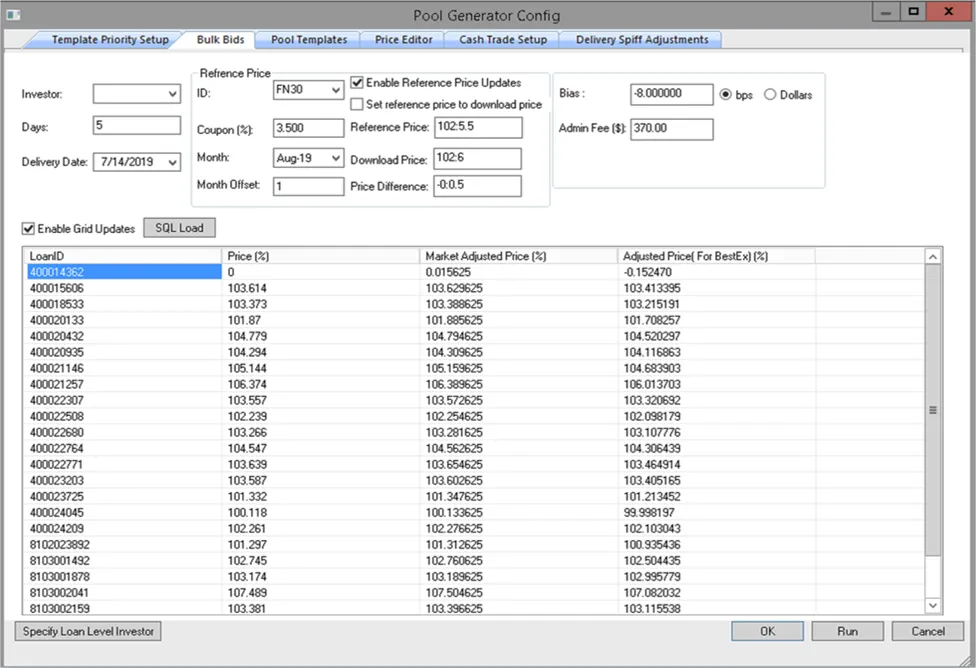Click the Run button
The width and height of the screenshot is (976, 668).
tap(847, 631)
